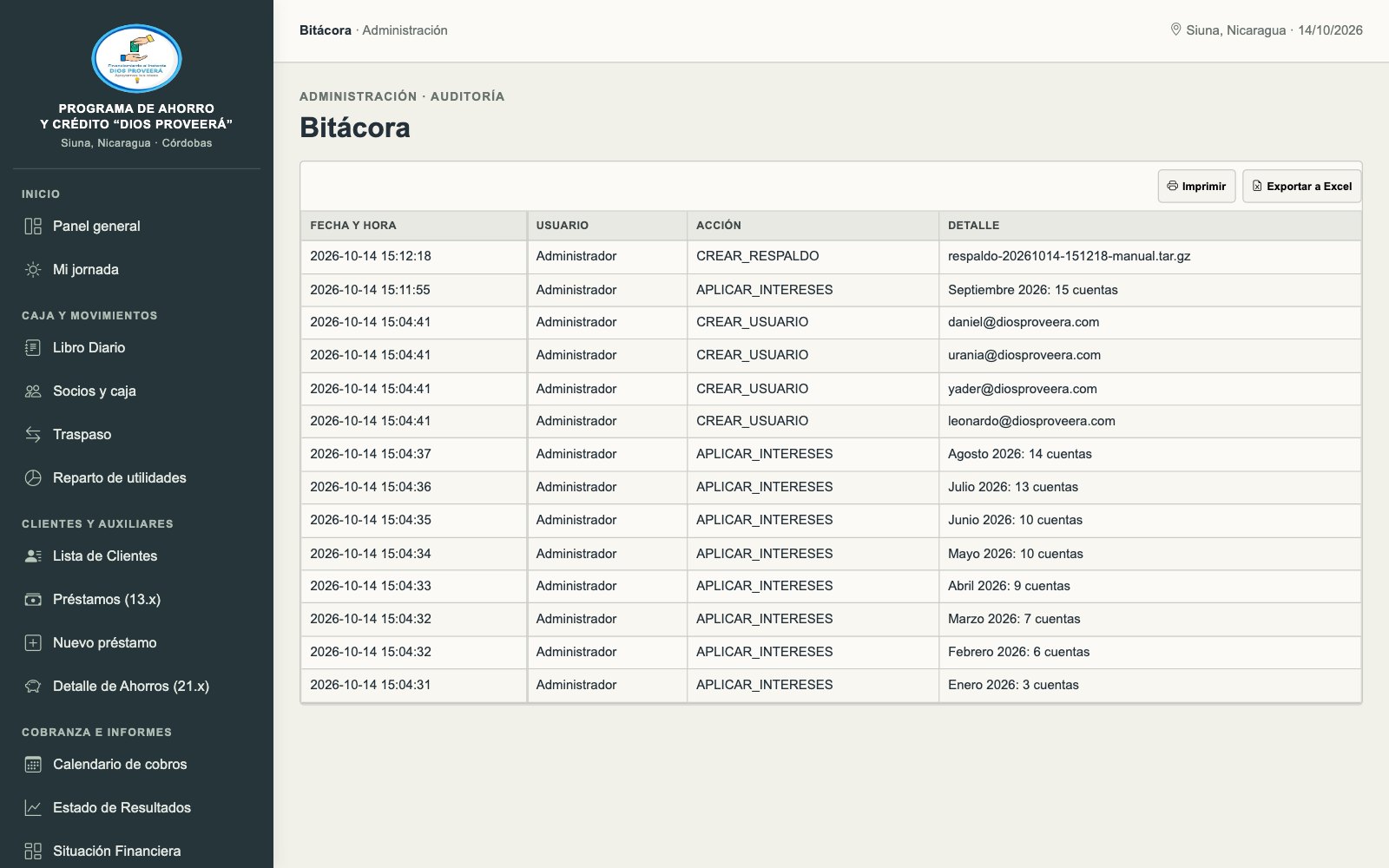The height and width of the screenshot is (868, 1389).
Task: Open Libro Diario section
Action: (136, 348)
